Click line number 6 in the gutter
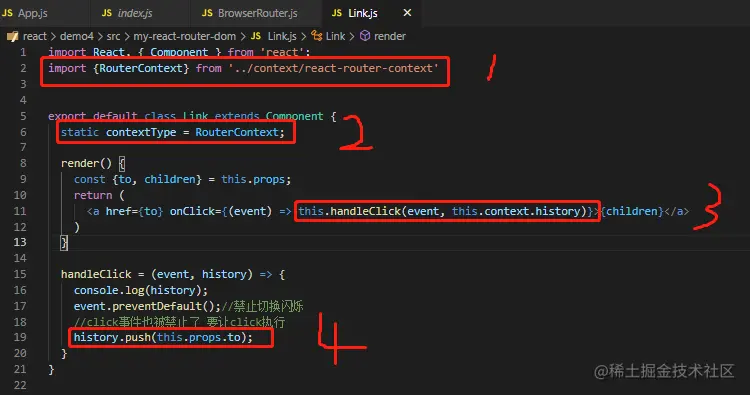Screen dimensions: 750x395 (x=23, y=132)
